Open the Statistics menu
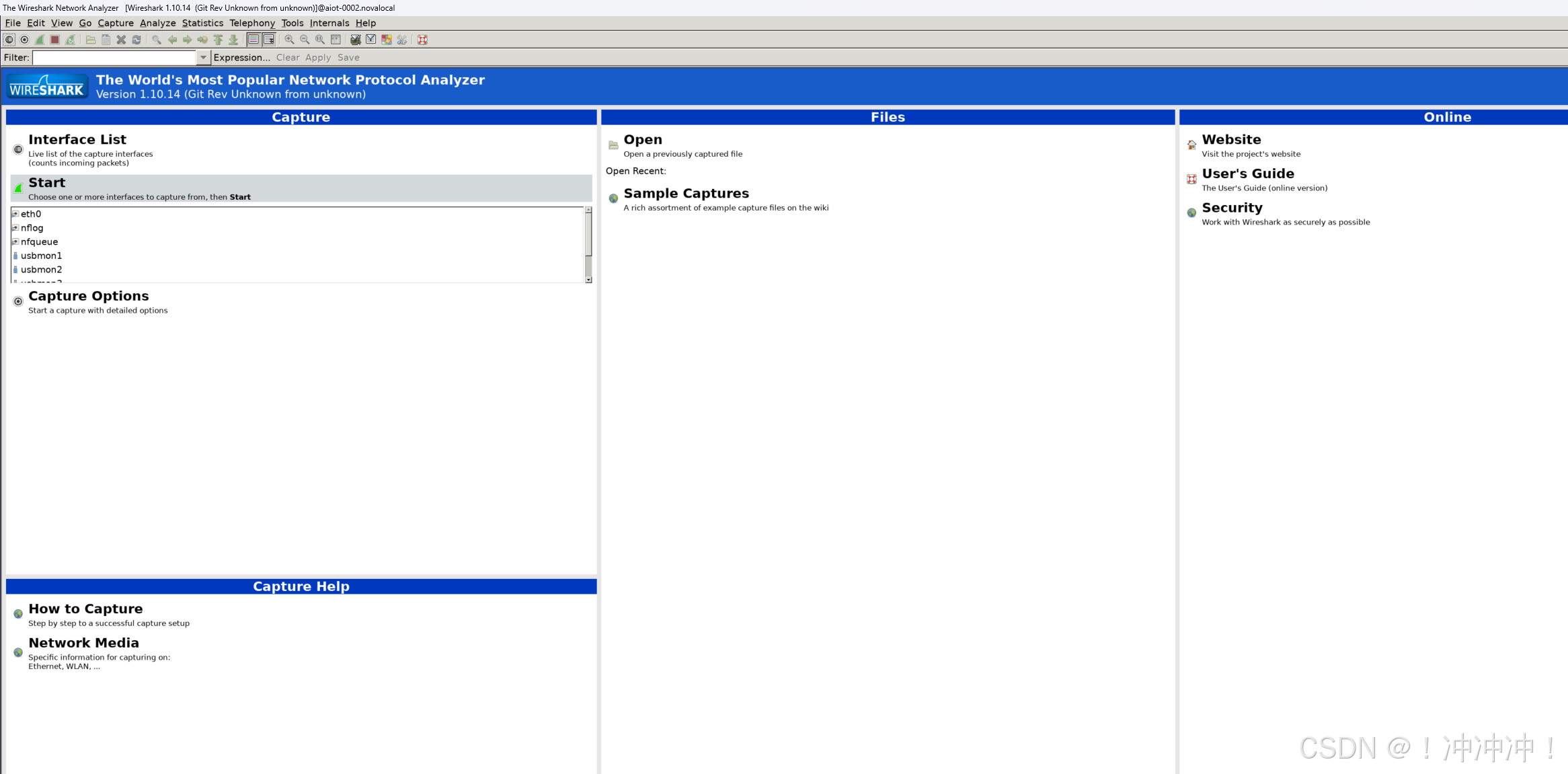Viewport: 1568px width, 774px height. tap(202, 23)
